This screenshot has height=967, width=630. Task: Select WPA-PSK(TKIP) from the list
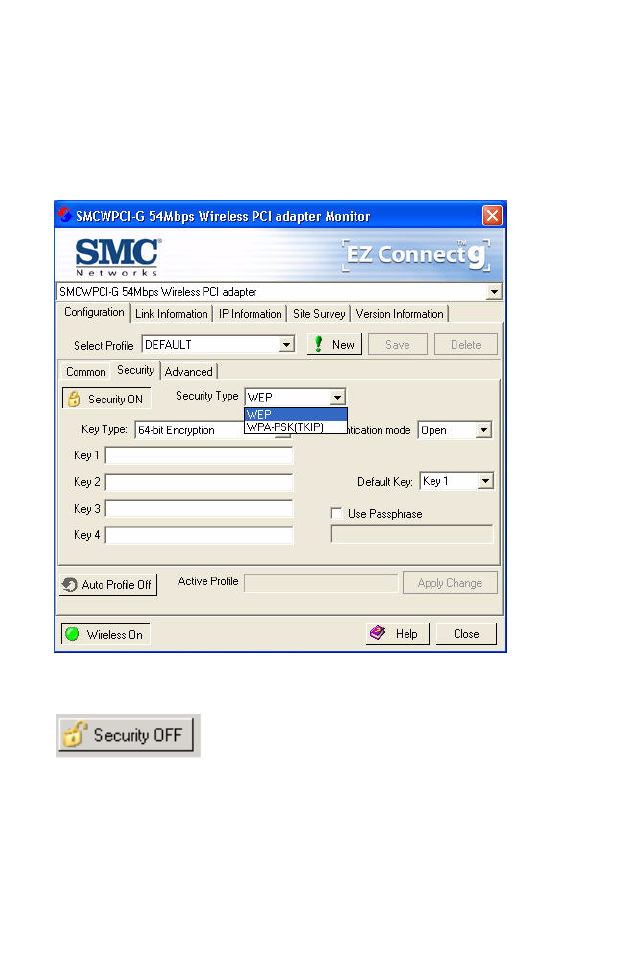pyautogui.click(x=296, y=427)
